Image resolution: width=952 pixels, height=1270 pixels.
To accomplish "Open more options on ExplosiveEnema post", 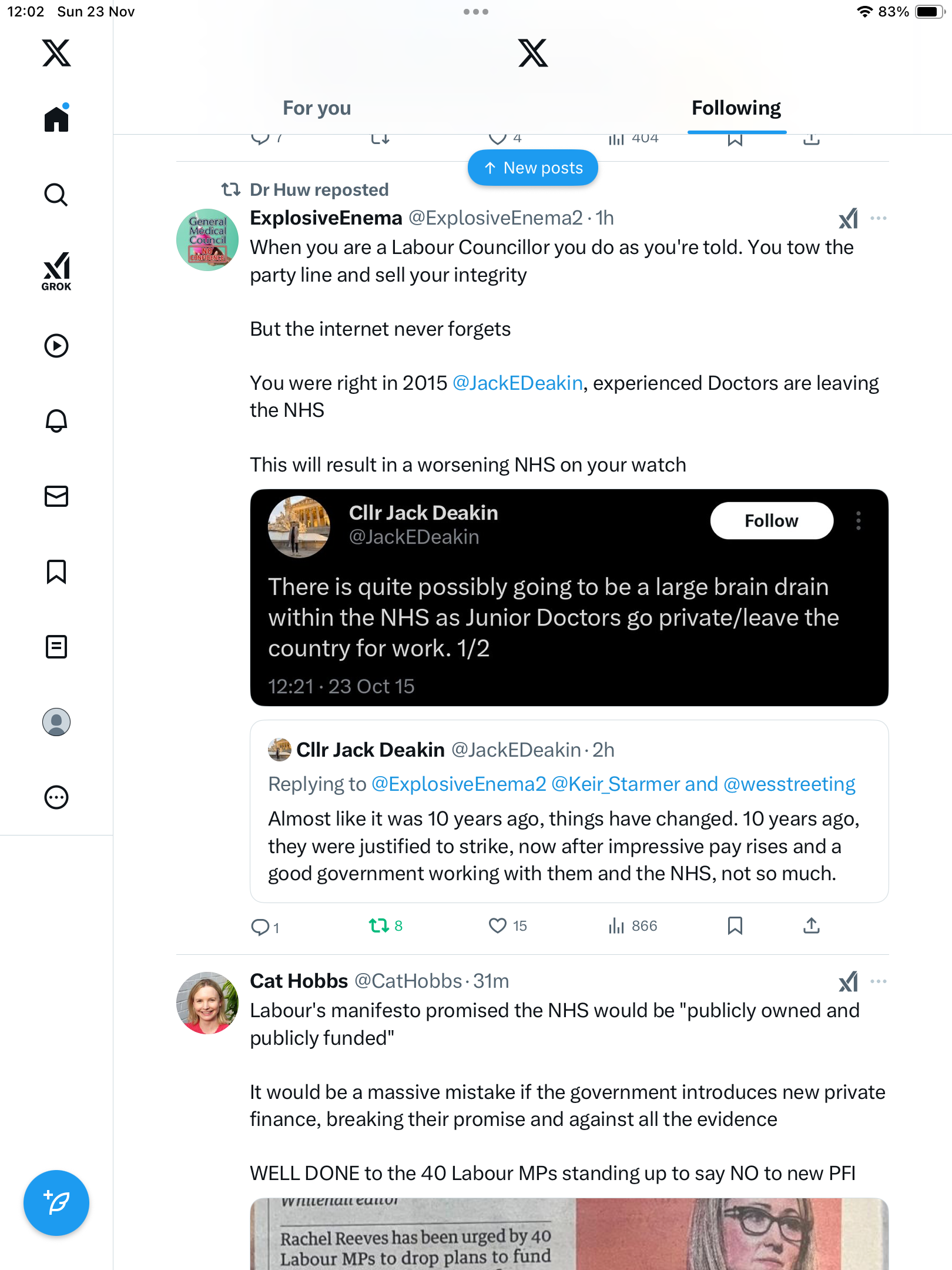I will [x=879, y=218].
